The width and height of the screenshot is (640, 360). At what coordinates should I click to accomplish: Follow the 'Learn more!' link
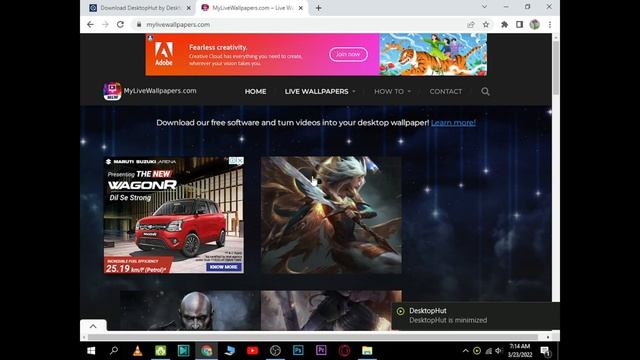[453, 122]
